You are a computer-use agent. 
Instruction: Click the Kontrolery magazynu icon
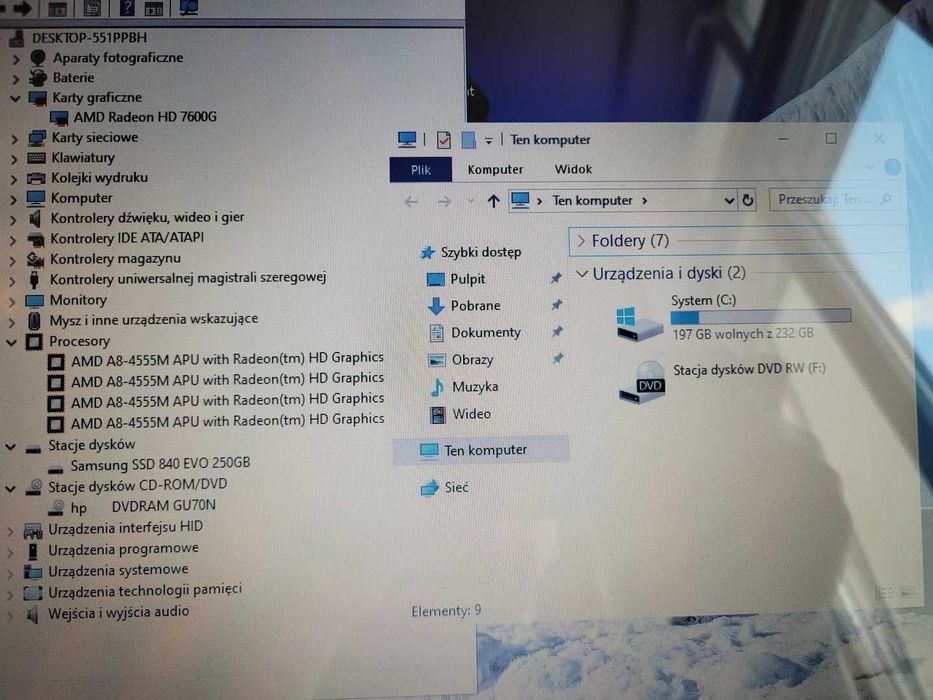35,259
